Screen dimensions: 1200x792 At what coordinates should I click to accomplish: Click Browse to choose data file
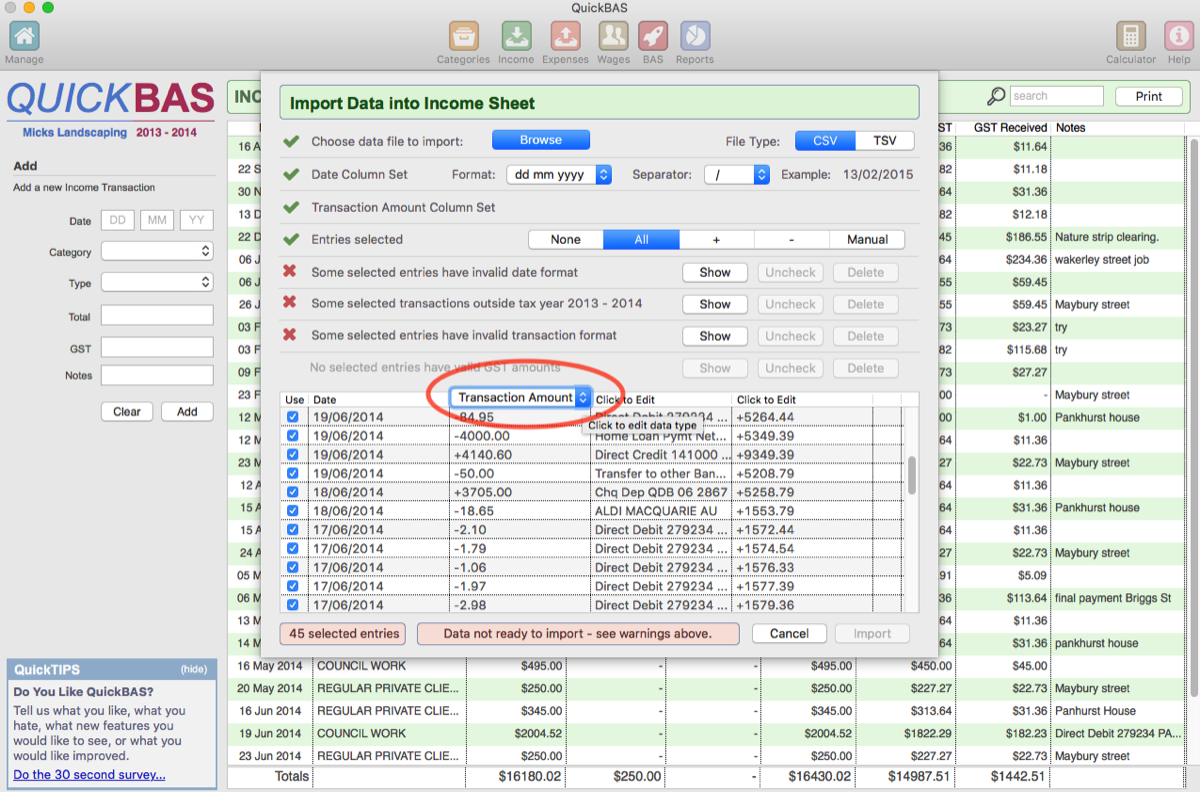[540, 140]
